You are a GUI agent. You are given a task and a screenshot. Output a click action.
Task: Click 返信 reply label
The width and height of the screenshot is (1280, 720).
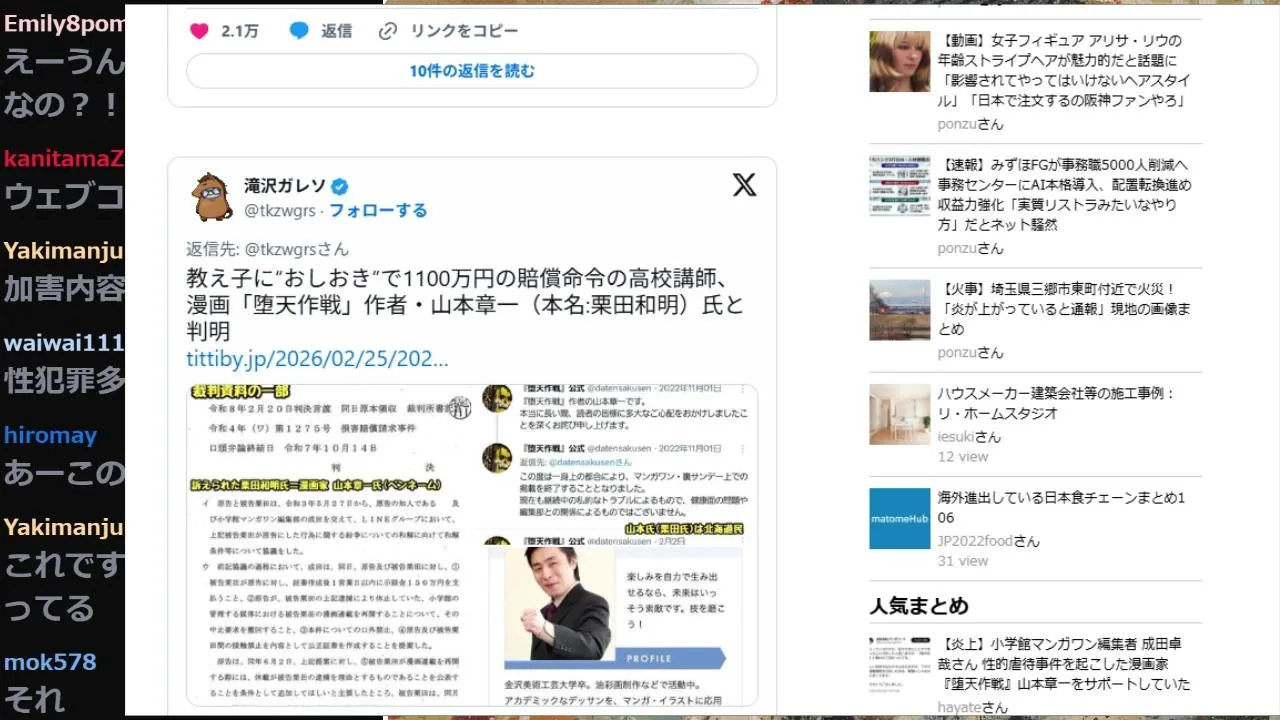pyautogui.click(x=336, y=31)
